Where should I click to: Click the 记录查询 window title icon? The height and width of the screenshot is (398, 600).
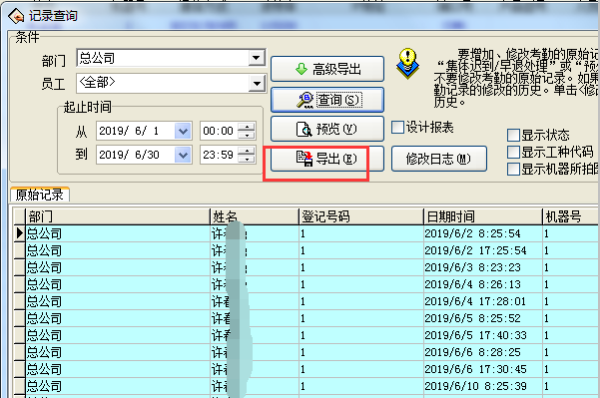16,16
